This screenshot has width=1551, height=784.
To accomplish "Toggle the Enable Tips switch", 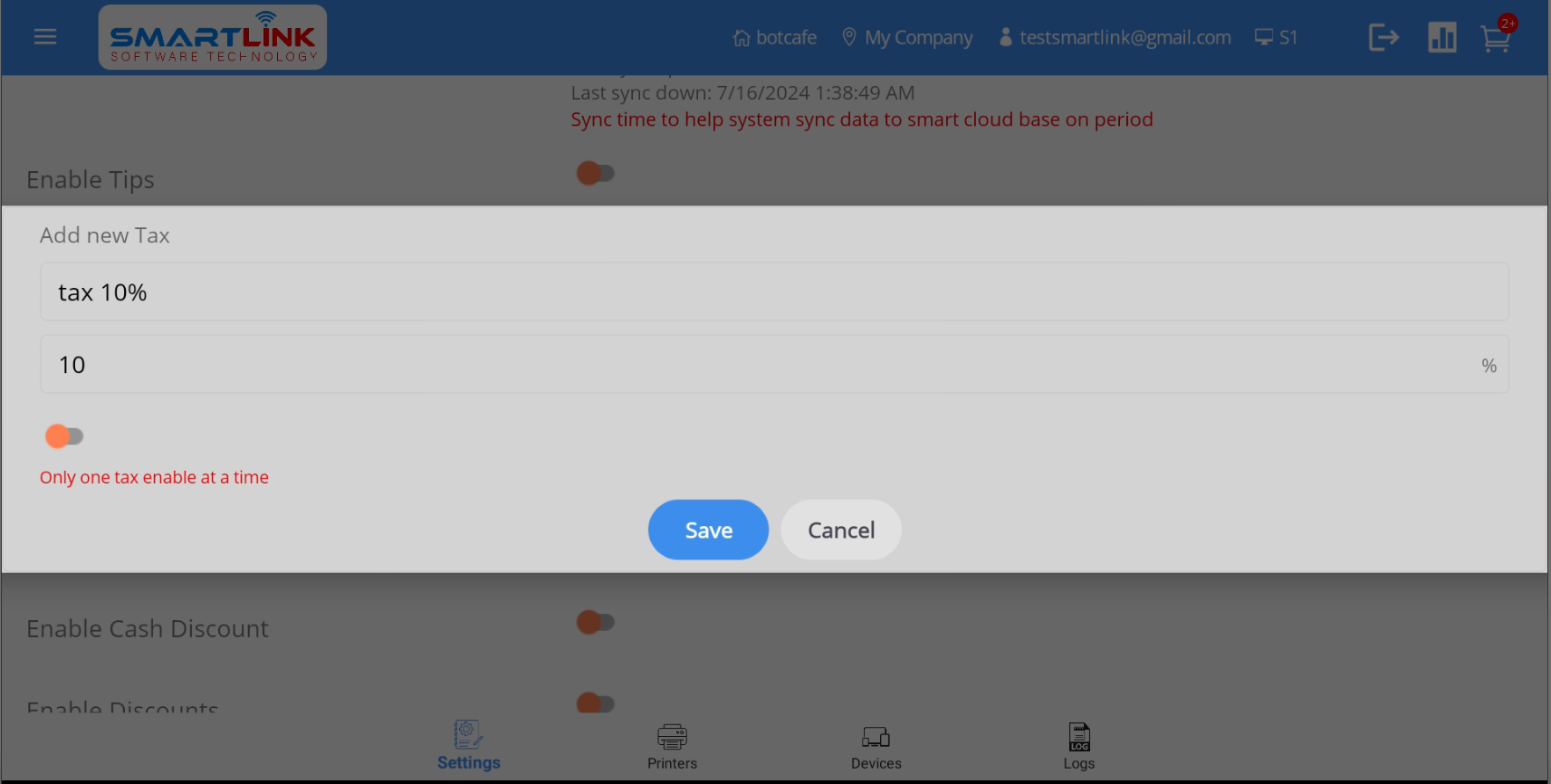I will 596,173.
